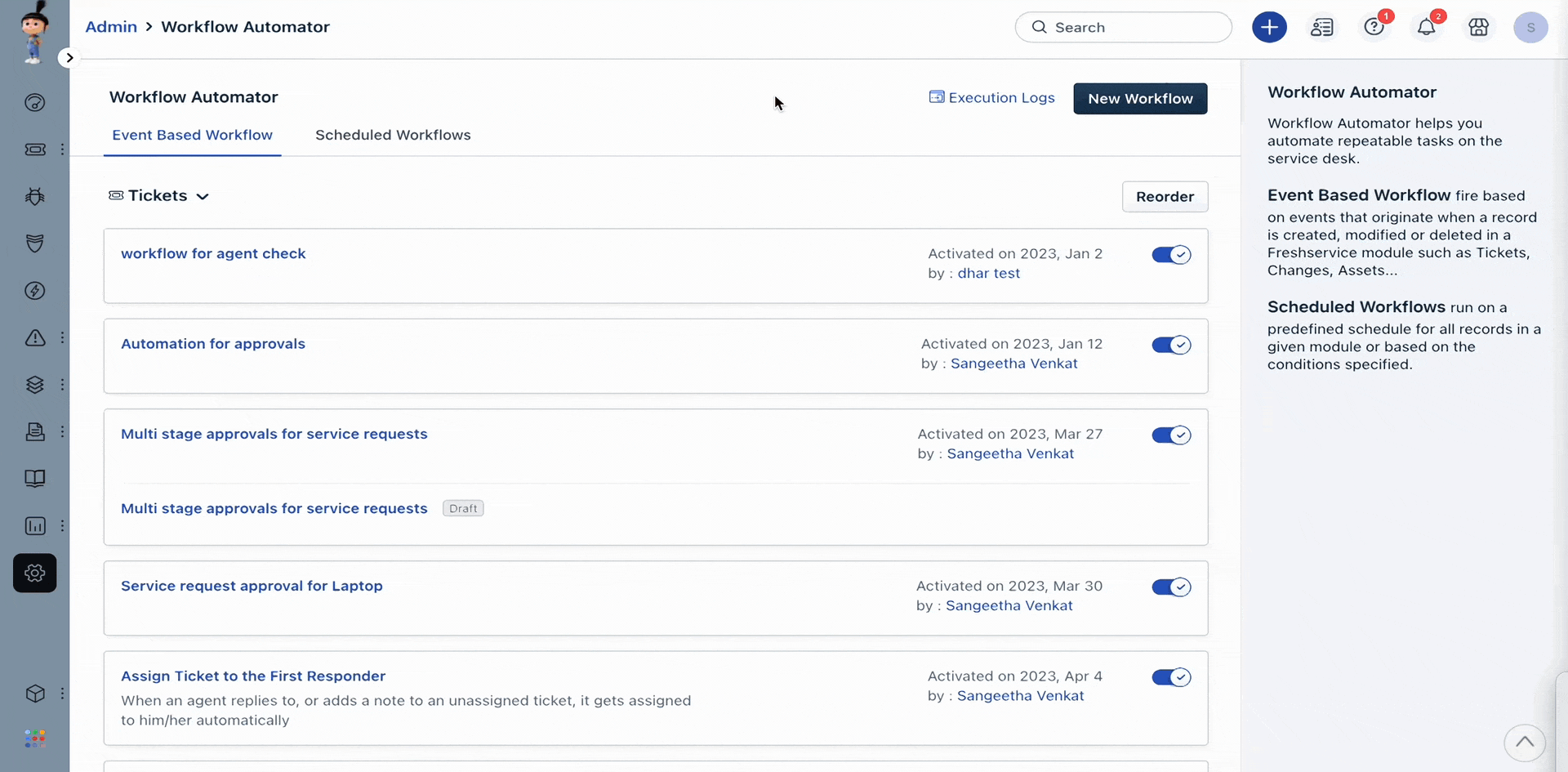
Task: Expand Assets submenu dots in sidebar
Action: coord(62,385)
